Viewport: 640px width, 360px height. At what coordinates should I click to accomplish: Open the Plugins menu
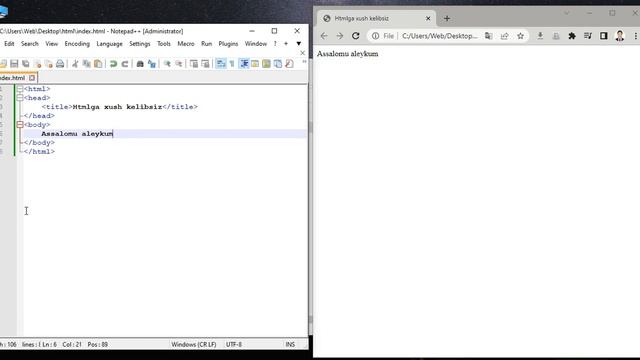228,44
